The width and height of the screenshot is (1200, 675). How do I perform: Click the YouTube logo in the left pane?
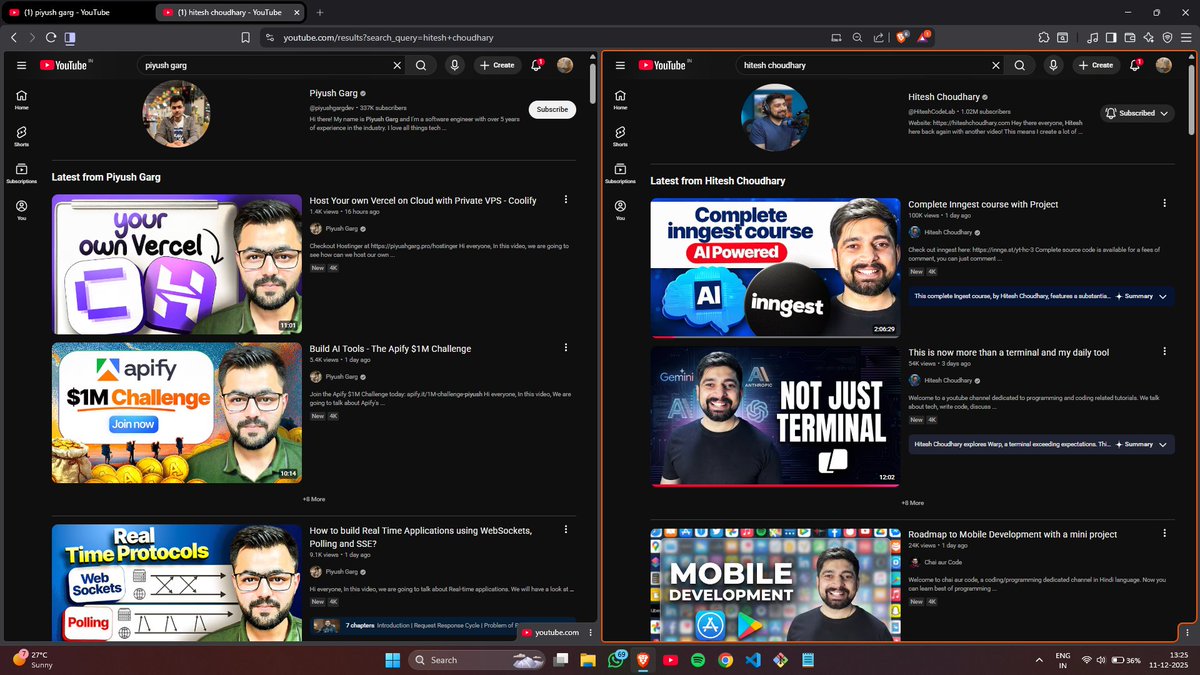pos(65,65)
